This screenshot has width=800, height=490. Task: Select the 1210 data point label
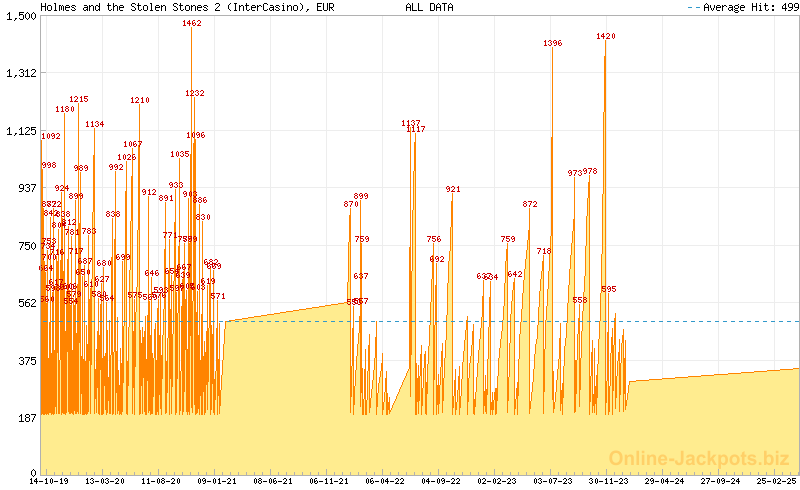coord(140,100)
